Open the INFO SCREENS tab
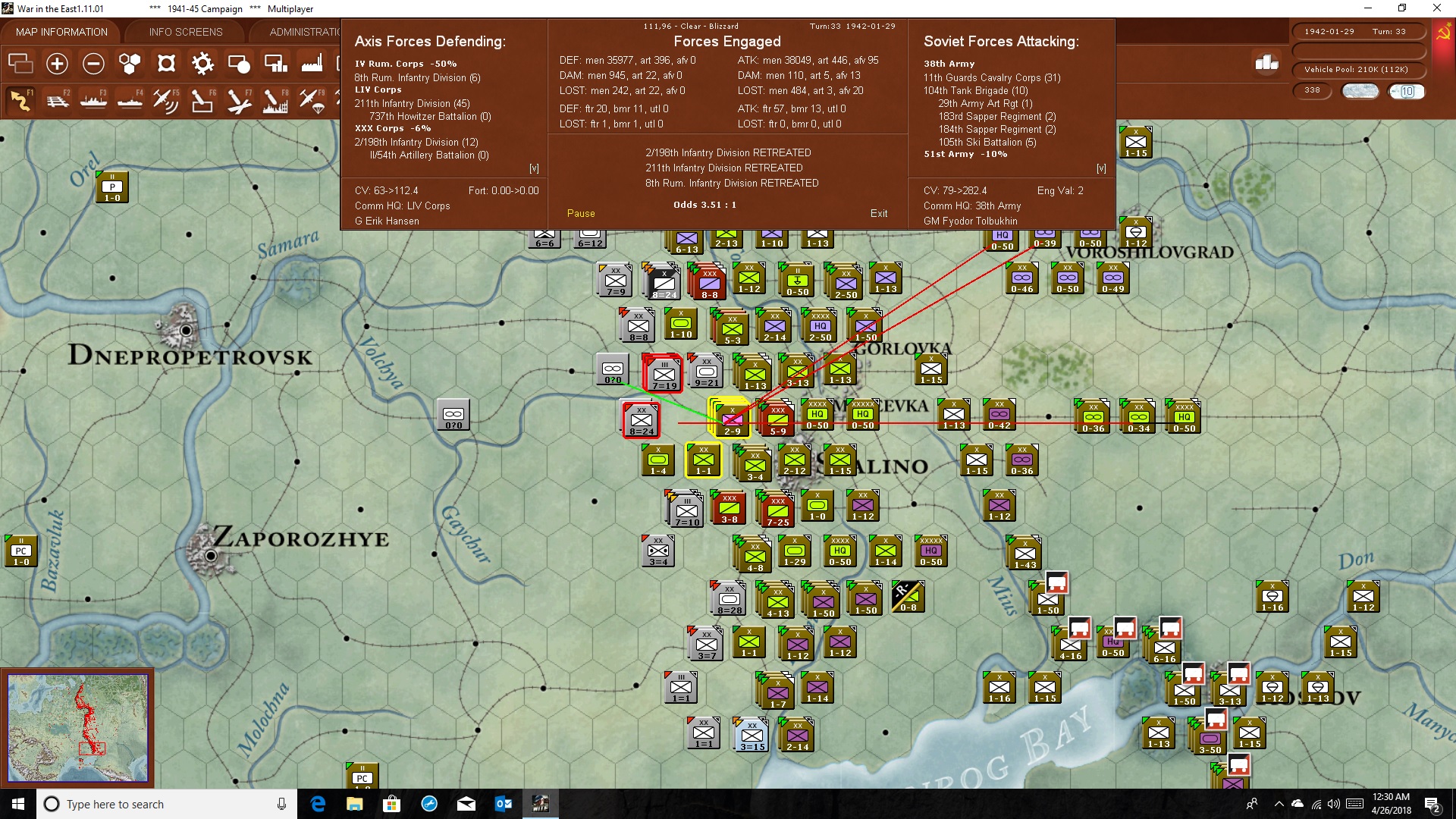This screenshot has width=1456, height=819. pyautogui.click(x=186, y=32)
